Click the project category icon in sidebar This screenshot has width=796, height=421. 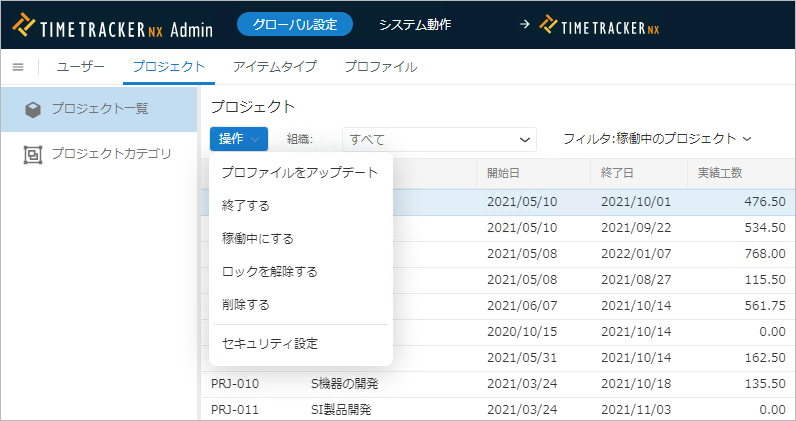33,155
